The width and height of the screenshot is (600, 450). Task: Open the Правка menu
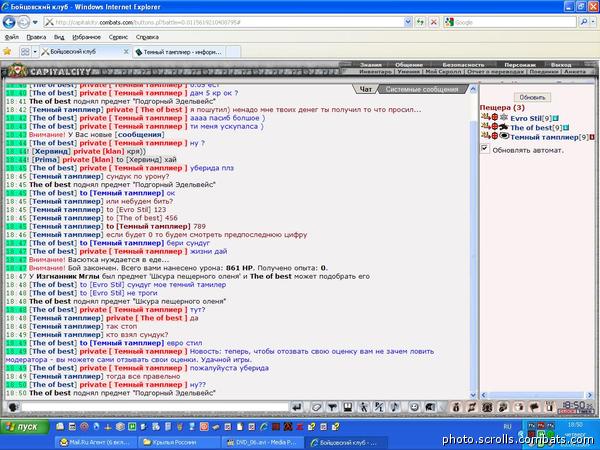(x=36, y=37)
